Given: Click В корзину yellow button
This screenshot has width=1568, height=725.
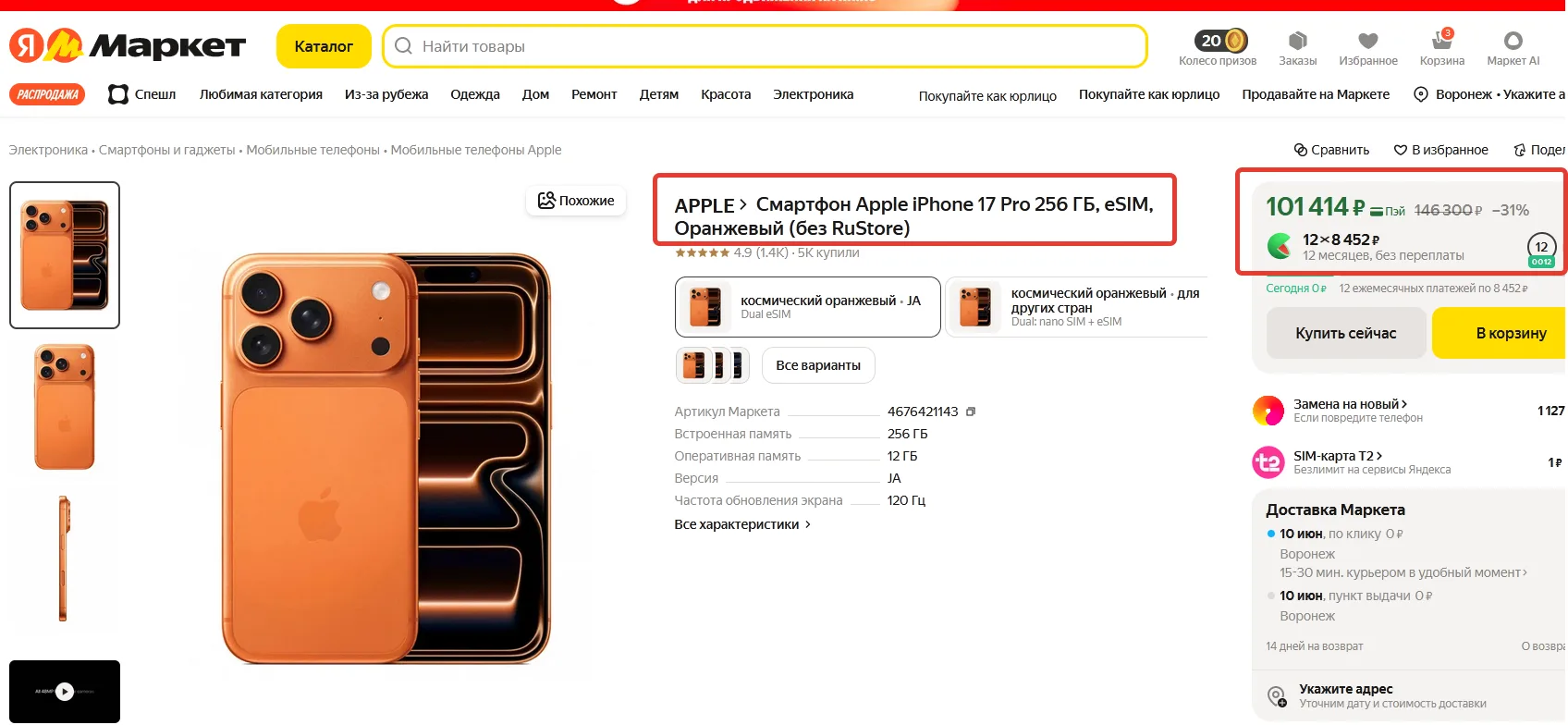Looking at the screenshot, I should [1501, 333].
